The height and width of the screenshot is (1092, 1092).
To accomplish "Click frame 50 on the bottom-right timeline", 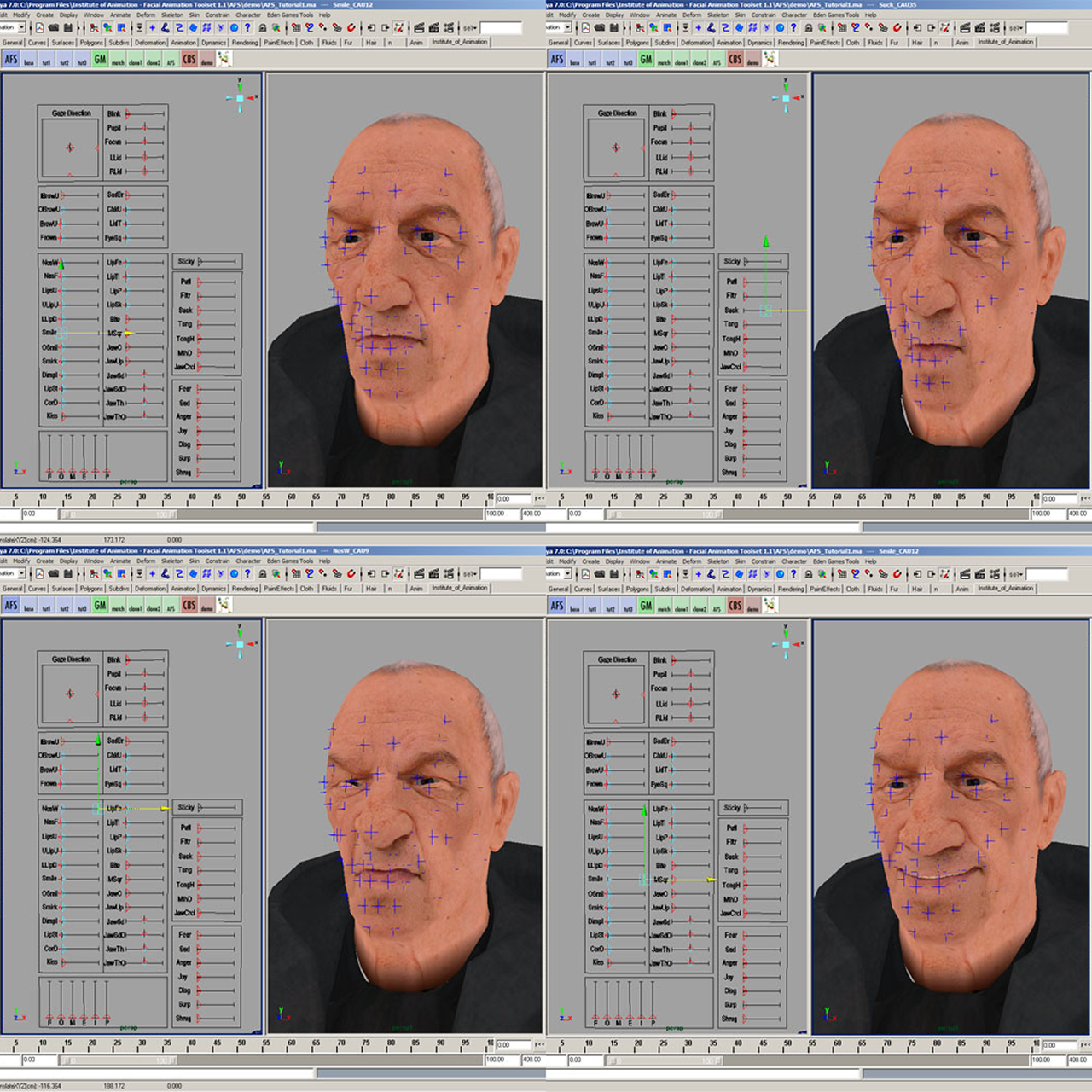I will (x=787, y=1043).
